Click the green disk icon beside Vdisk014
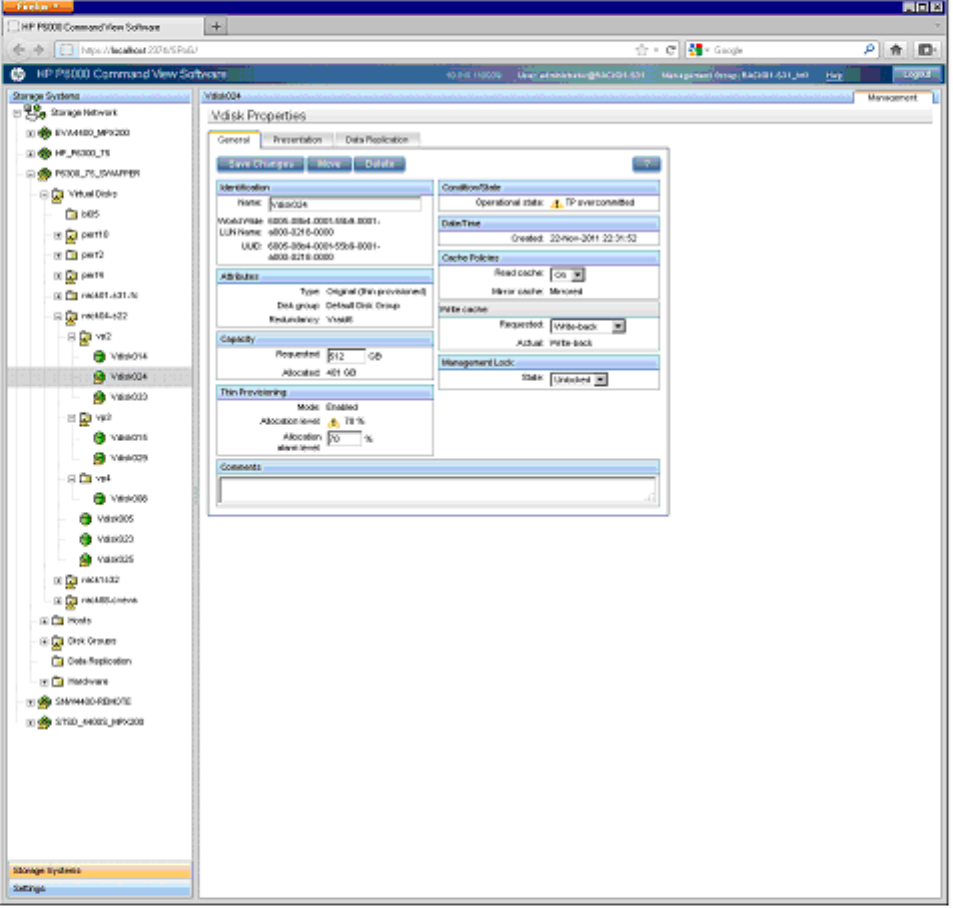The width and height of the screenshot is (953, 908). 99,357
